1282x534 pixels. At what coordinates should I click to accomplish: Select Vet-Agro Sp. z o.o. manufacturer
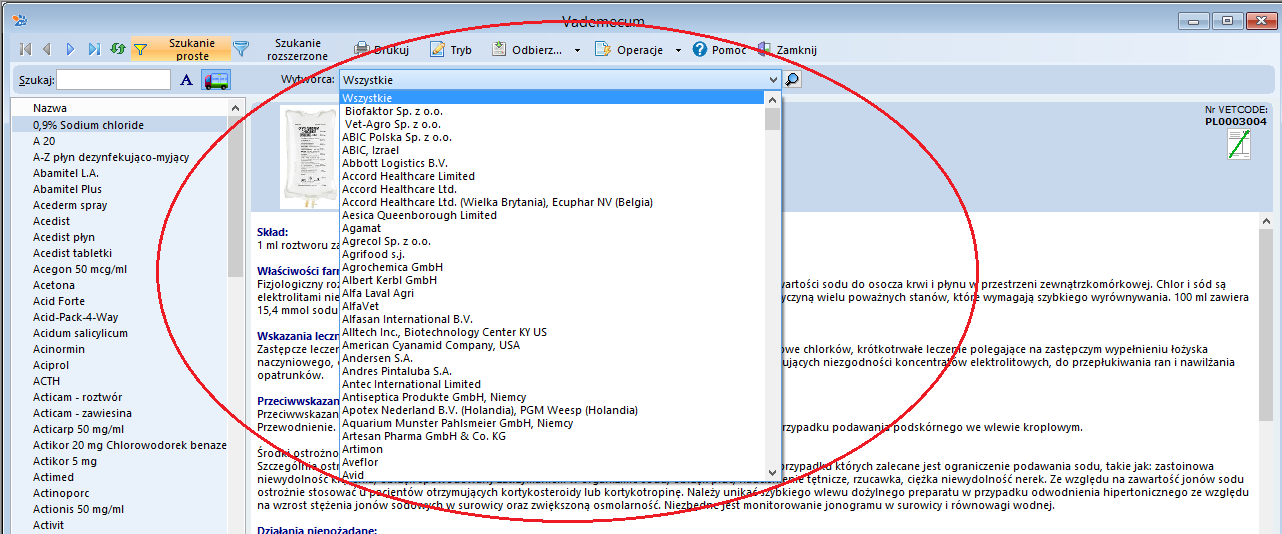coord(553,124)
